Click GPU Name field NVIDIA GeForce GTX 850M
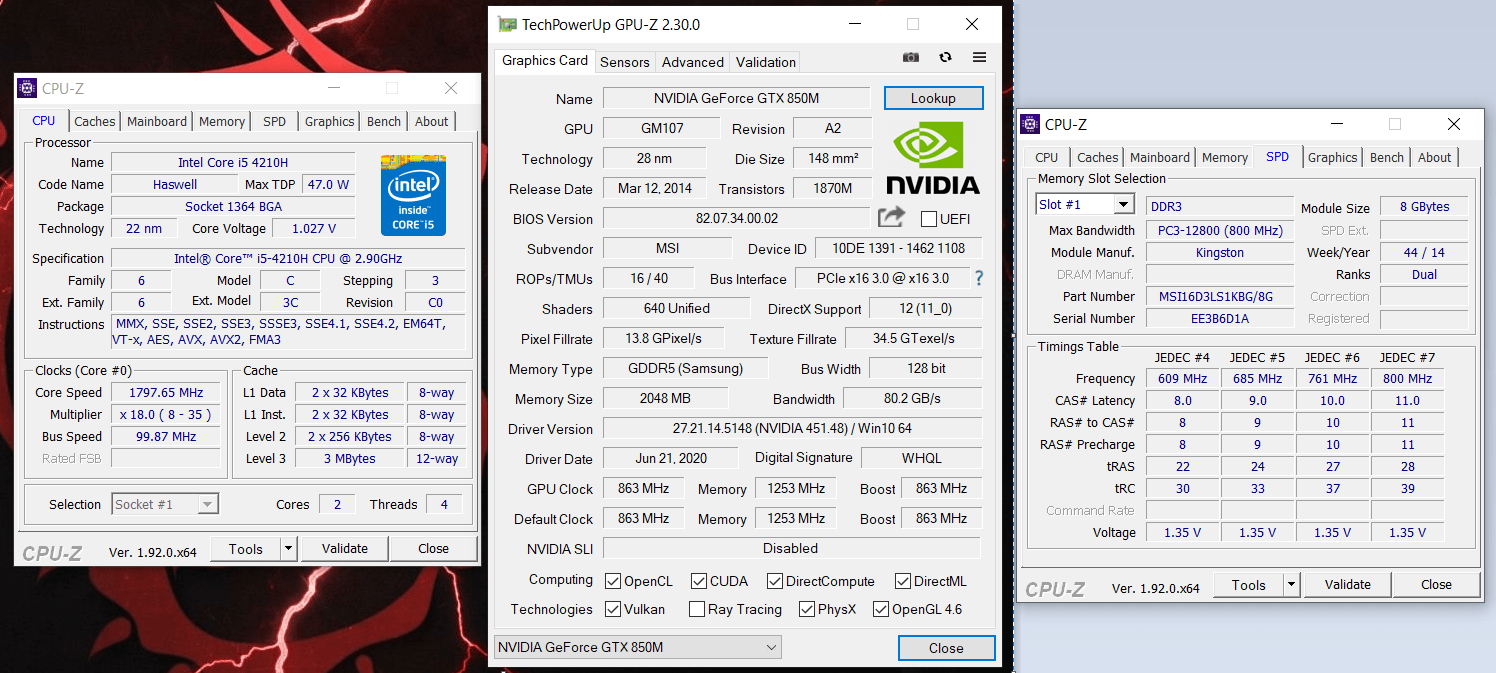 [x=736, y=98]
